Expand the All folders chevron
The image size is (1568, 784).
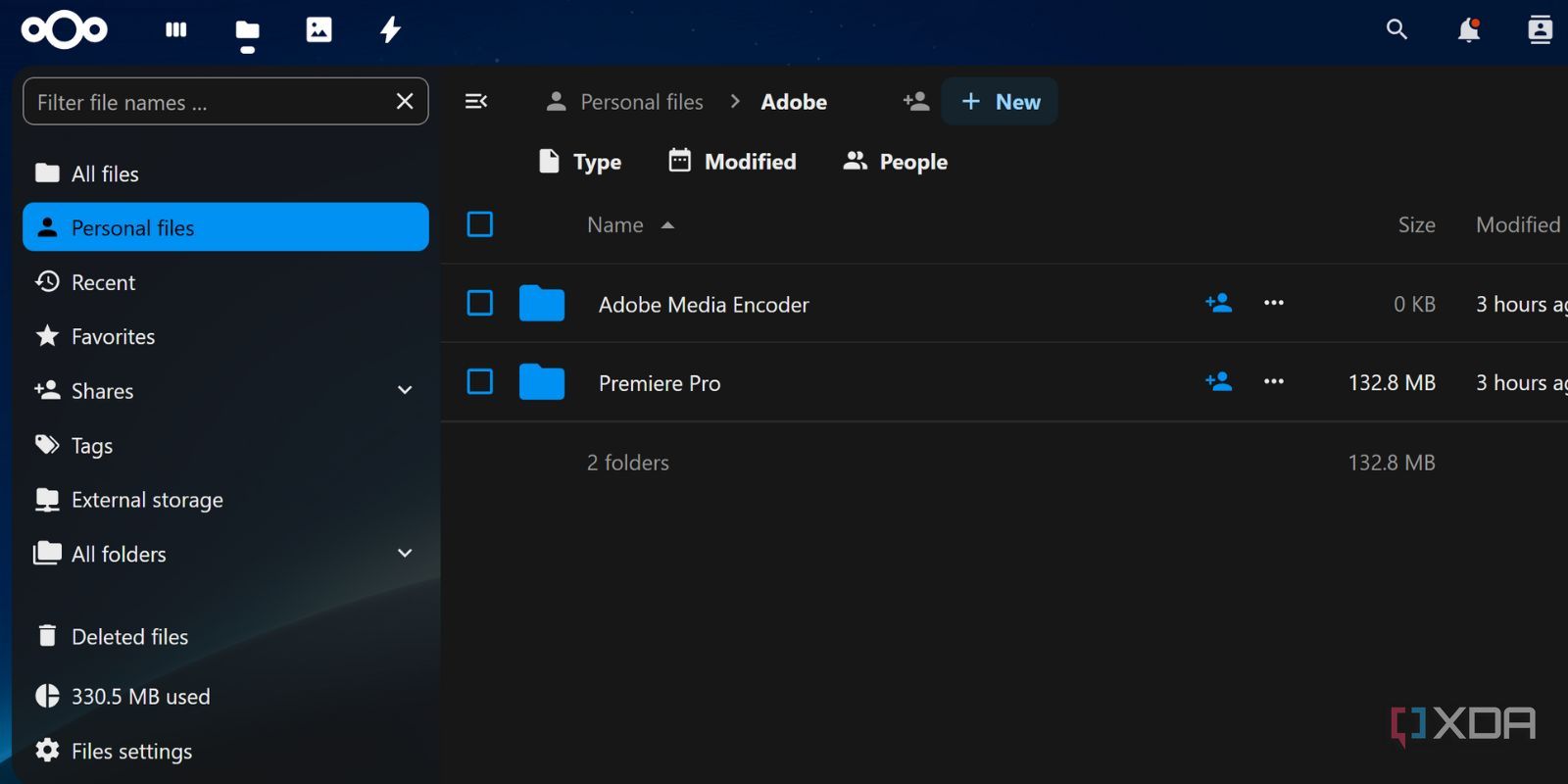(405, 553)
